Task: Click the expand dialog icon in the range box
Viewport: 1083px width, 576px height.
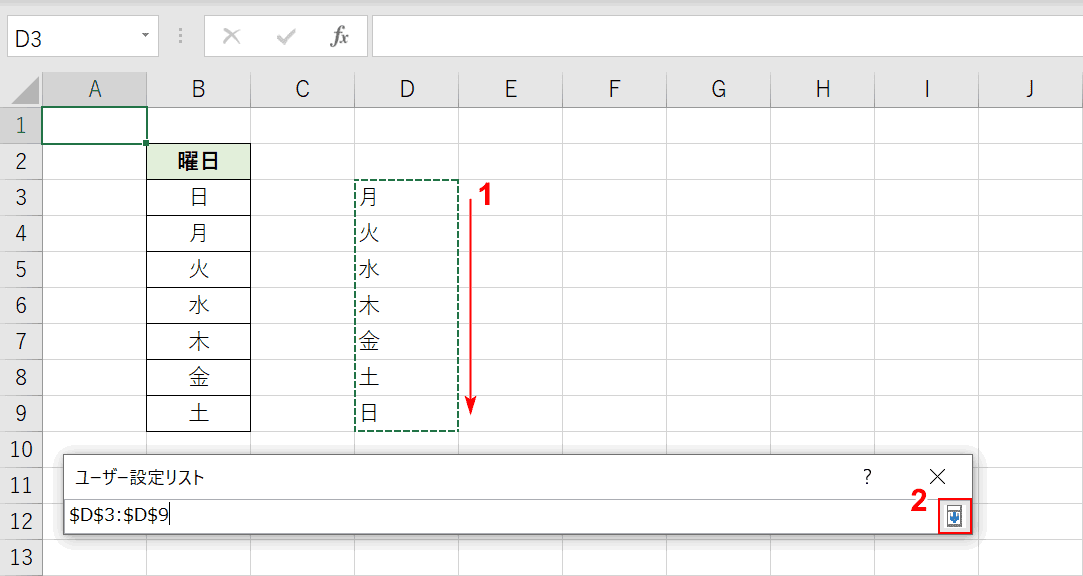Action: [x=955, y=516]
